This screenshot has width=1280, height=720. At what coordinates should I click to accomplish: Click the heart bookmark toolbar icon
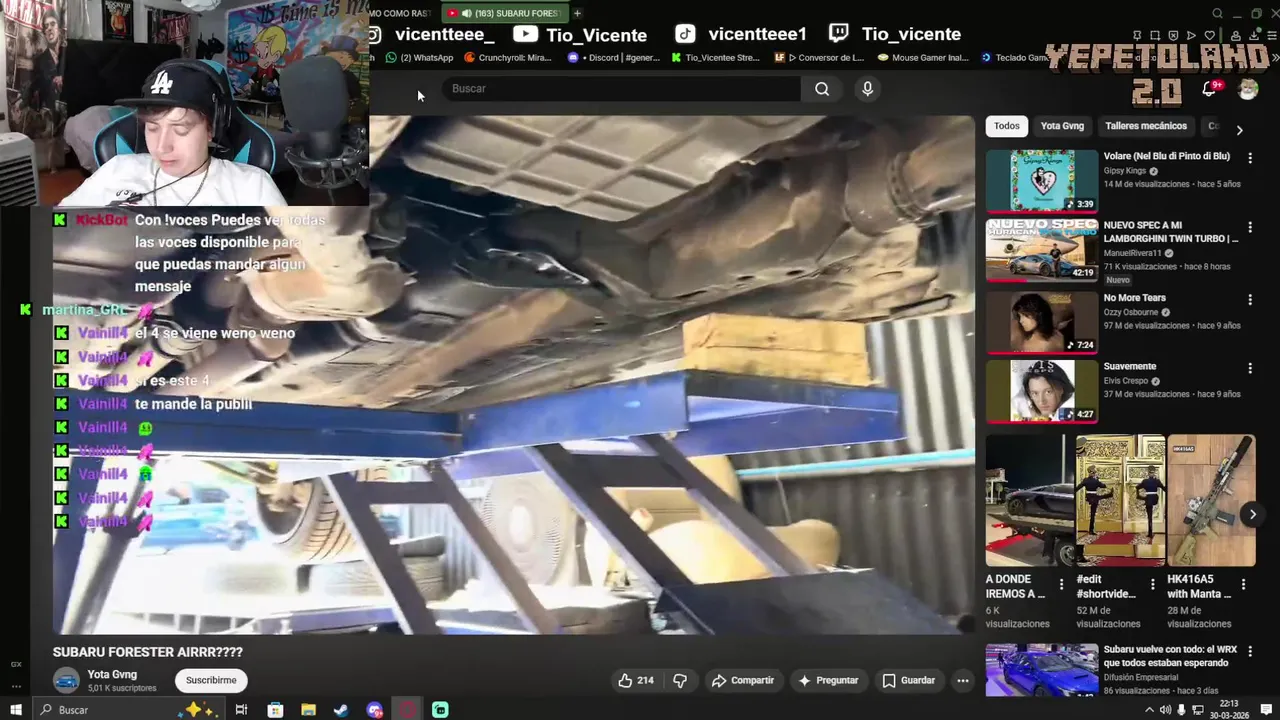[x=1211, y=36]
